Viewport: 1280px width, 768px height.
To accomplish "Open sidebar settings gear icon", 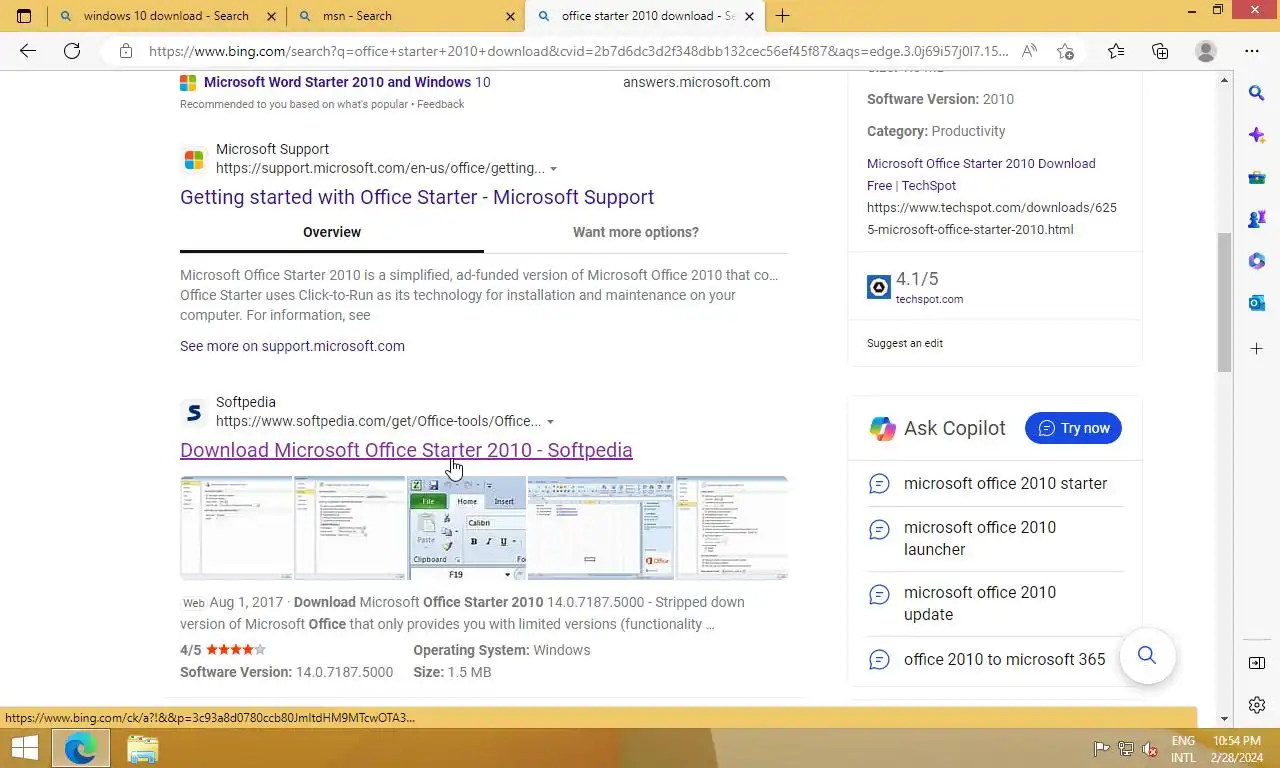I will coord(1257,705).
